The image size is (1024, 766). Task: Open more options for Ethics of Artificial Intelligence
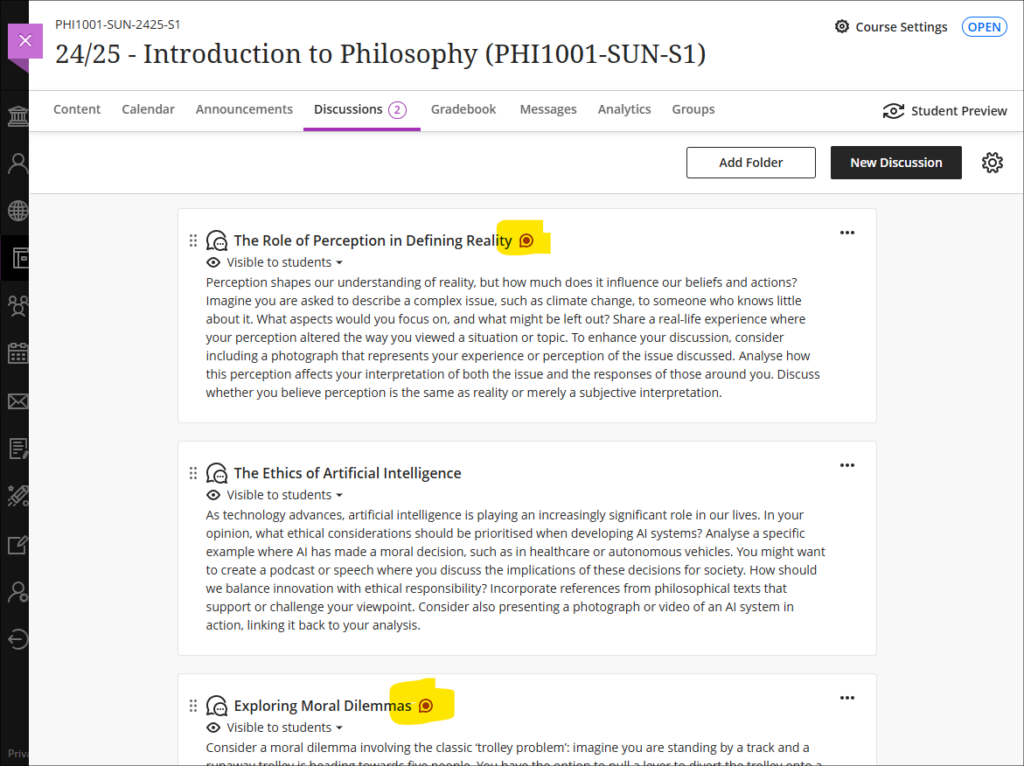(x=847, y=466)
